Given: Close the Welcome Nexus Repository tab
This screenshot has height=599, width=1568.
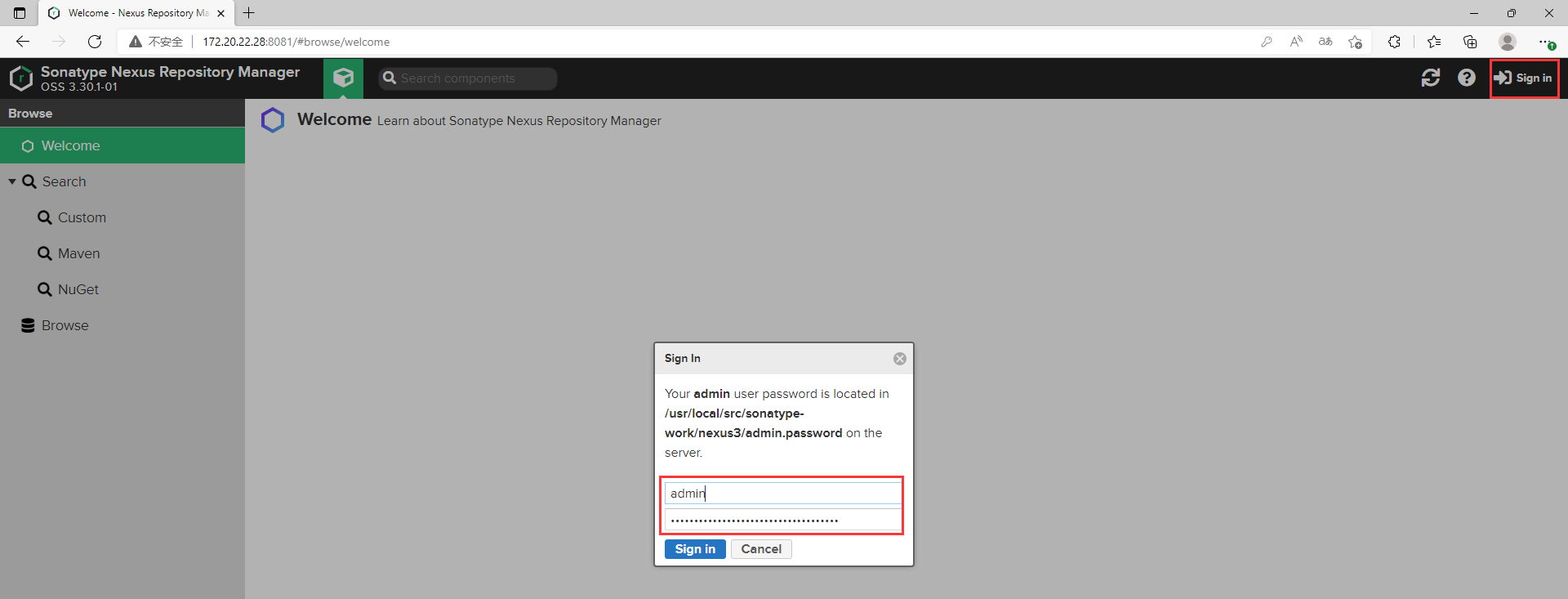Looking at the screenshot, I should point(220,13).
